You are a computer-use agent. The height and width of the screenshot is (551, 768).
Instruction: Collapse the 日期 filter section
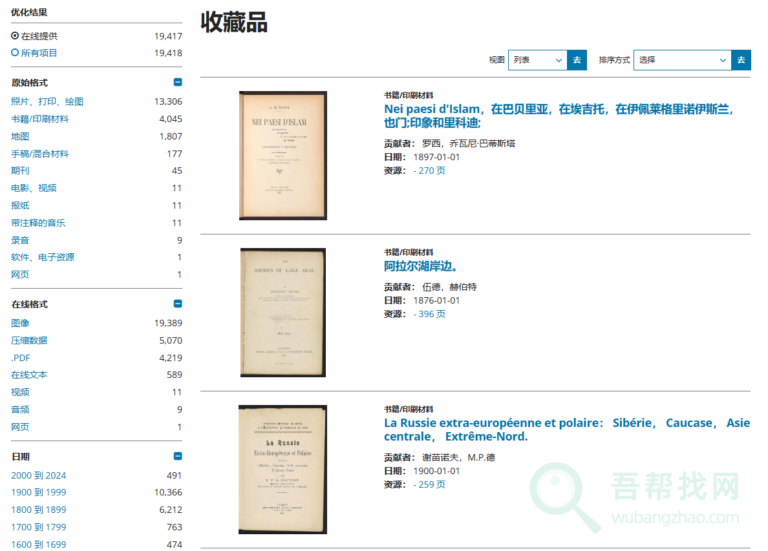click(x=178, y=456)
